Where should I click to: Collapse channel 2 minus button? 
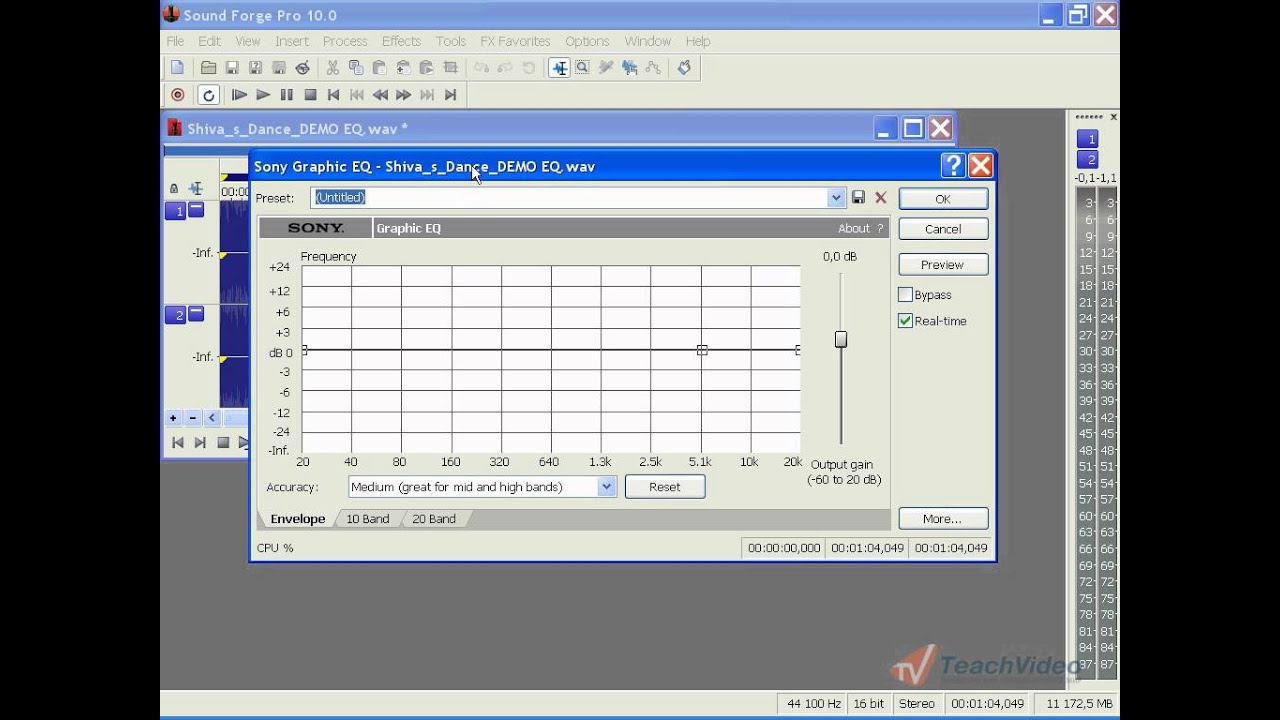point(196,314)
